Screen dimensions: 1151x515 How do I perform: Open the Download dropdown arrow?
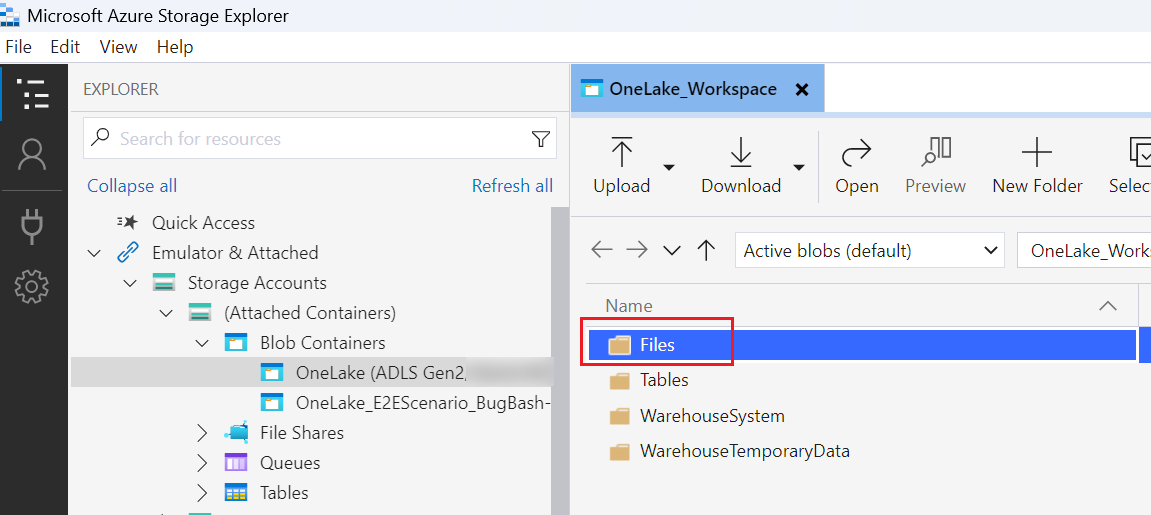799,167
